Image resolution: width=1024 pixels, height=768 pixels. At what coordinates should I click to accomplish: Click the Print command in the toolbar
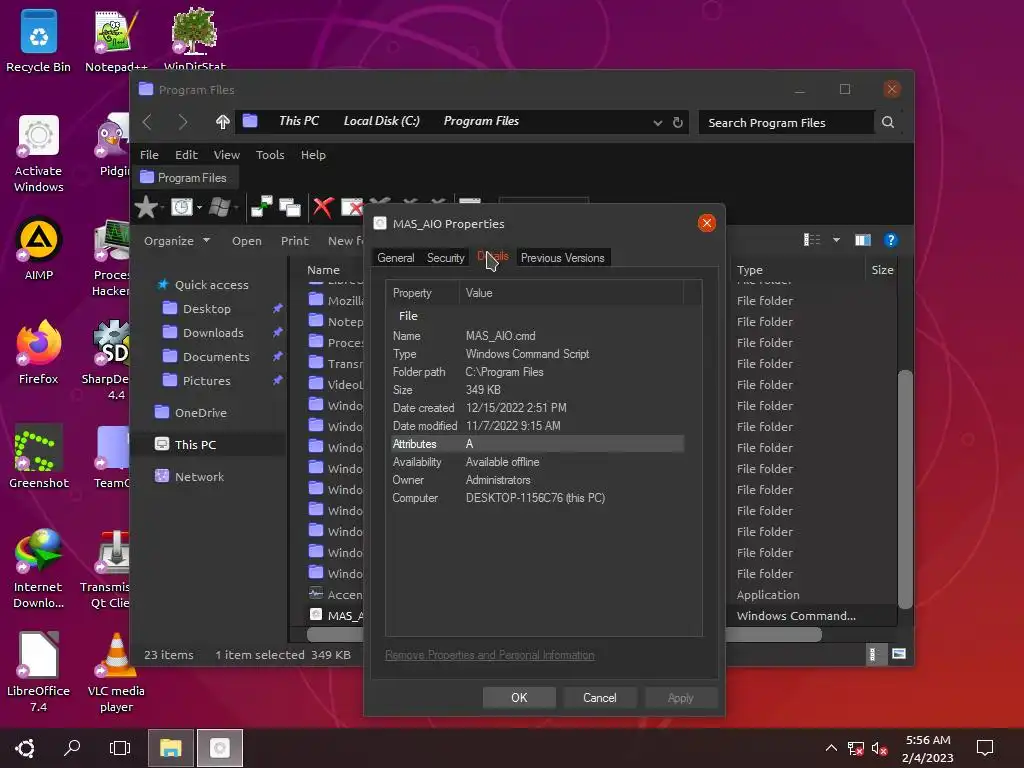tap(295, 240)
